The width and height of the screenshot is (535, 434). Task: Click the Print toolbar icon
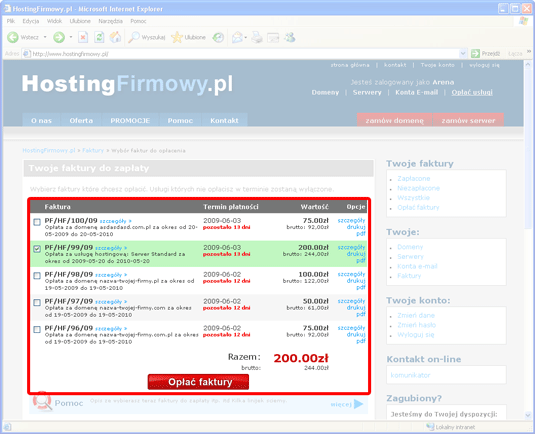click(257, 37)
